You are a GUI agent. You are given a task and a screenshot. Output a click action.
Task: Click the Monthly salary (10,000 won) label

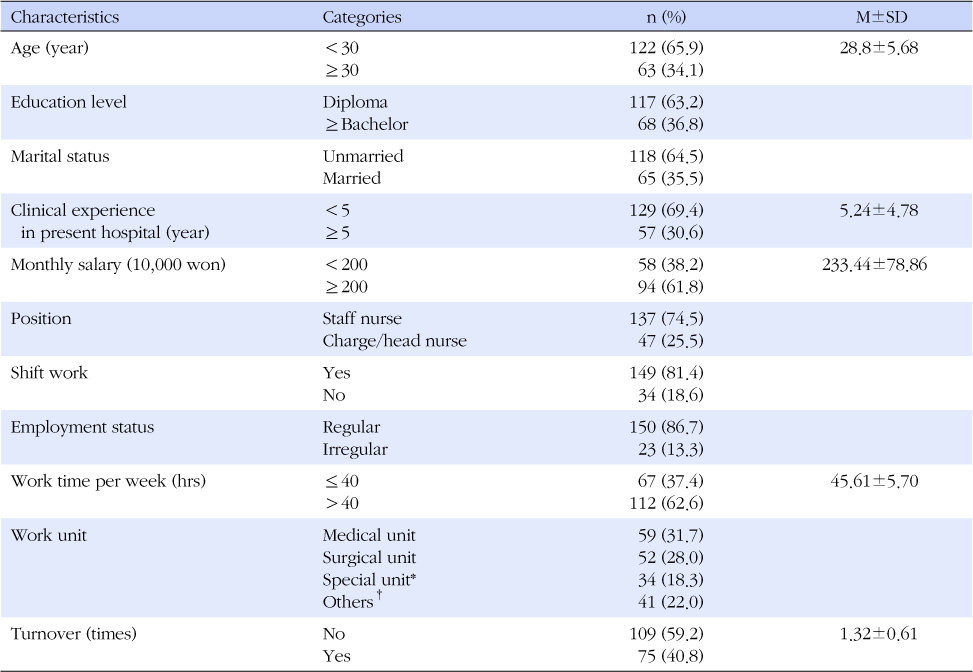(x=118, y=264)
